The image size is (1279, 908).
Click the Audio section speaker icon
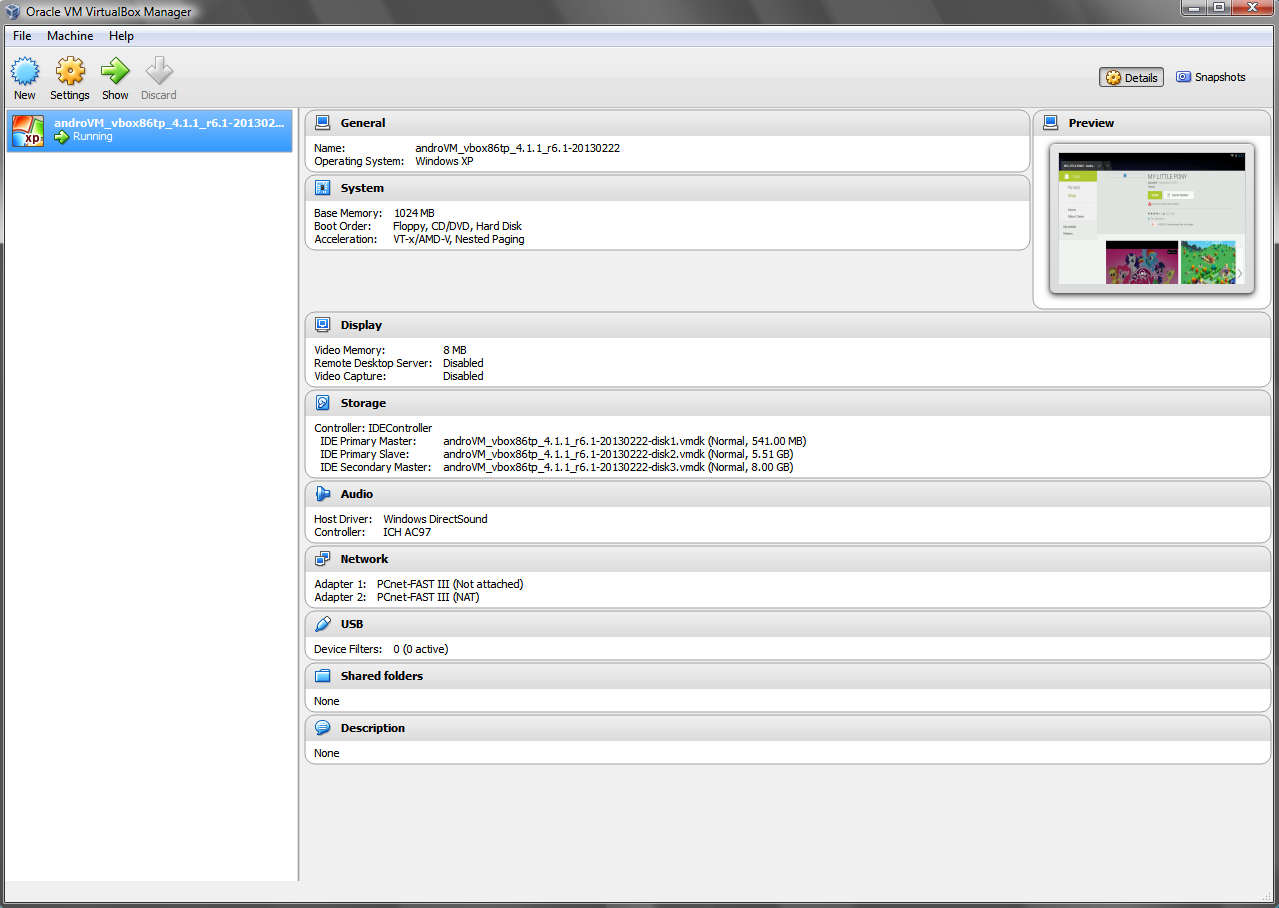(322, 494)
